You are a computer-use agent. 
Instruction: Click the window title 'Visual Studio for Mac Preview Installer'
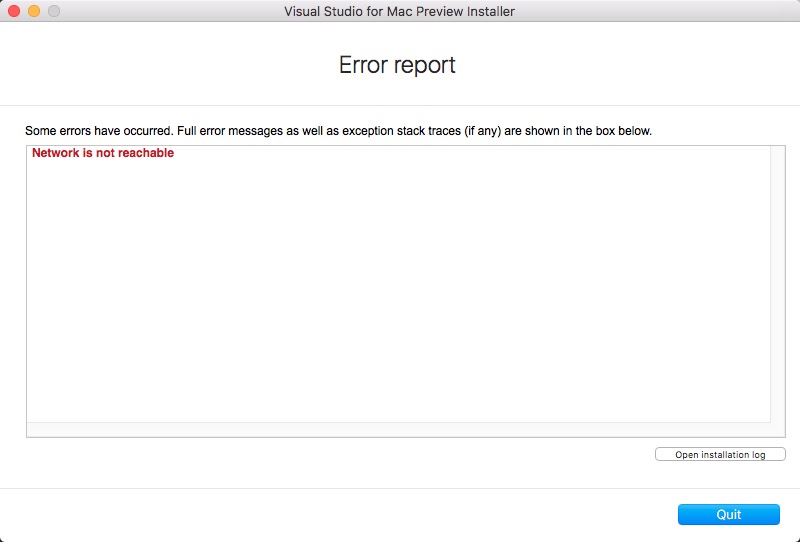(x=399, y=11)
